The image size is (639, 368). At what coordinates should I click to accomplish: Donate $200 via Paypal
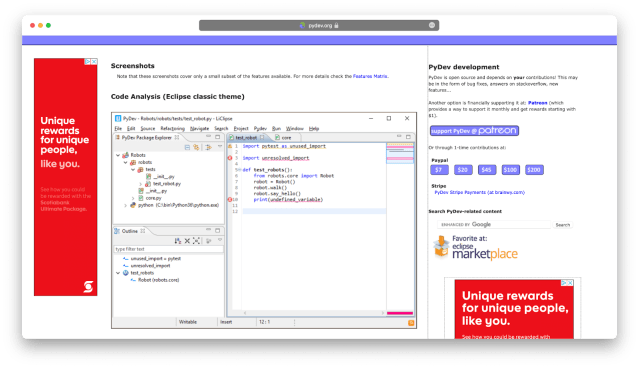point(534,170)
